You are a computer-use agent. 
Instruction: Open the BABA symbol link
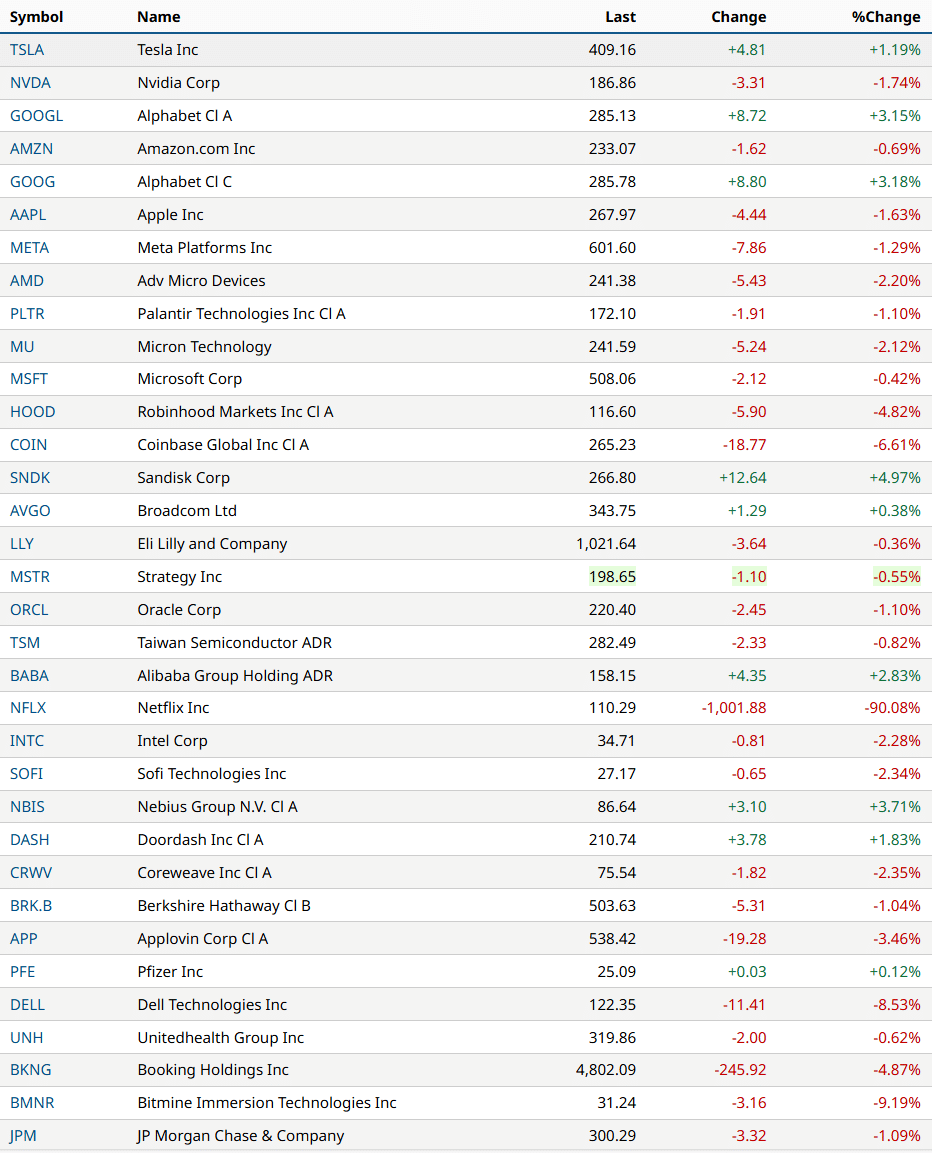(29, 676)
